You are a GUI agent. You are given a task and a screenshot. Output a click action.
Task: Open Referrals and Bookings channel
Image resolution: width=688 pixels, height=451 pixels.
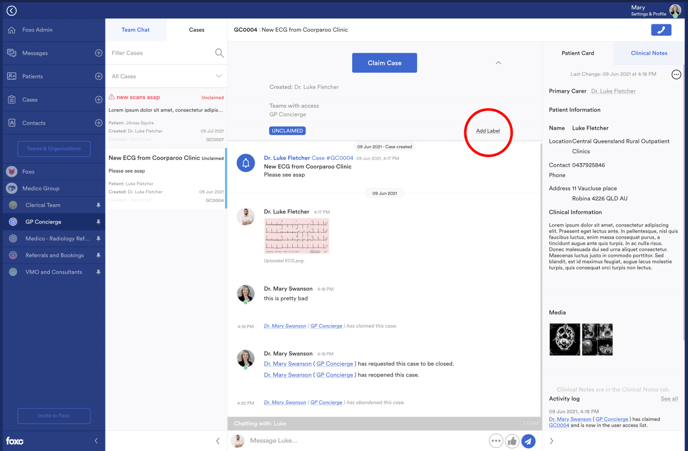[x=53, y=255]
